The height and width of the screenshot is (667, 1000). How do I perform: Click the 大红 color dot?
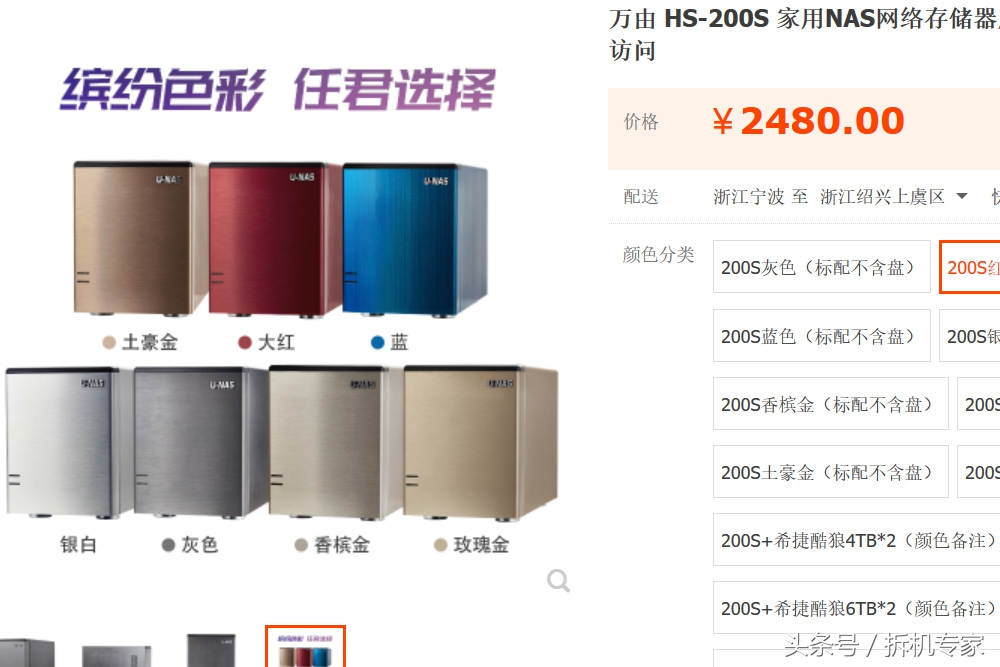[244, 342]
